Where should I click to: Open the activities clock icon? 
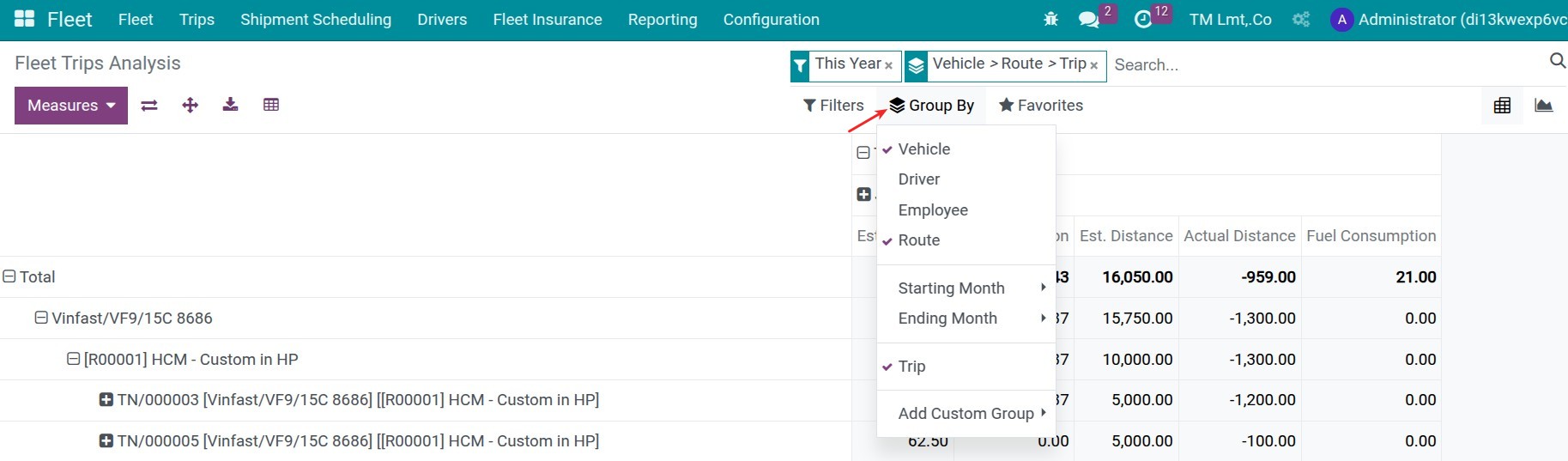point(1143,19)
